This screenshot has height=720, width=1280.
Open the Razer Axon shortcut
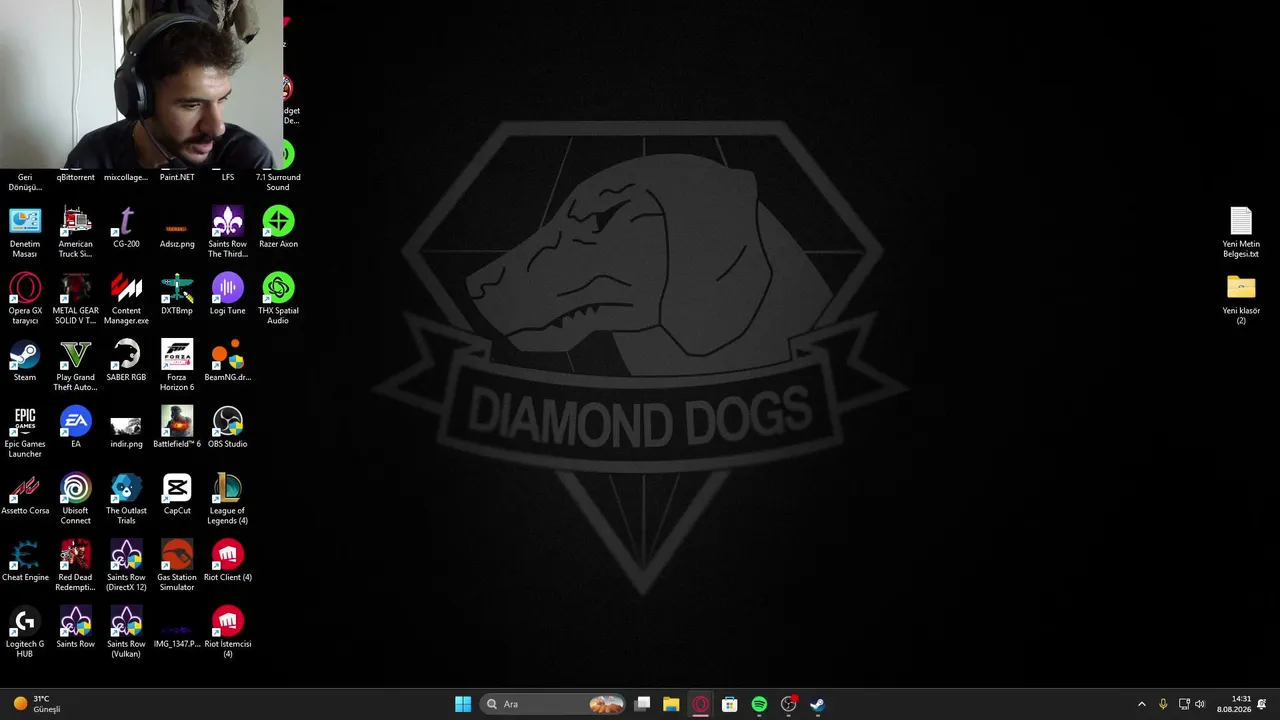(278, 227)
